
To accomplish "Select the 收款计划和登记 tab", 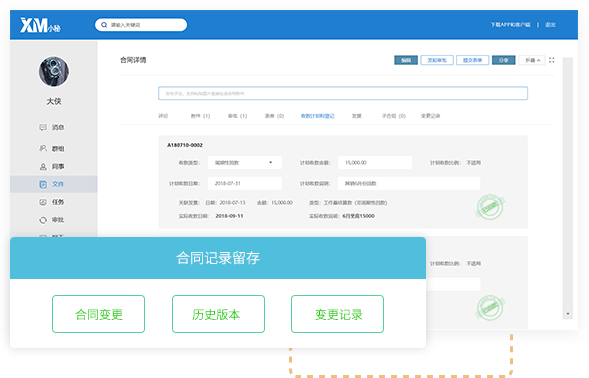I will 317,116.
